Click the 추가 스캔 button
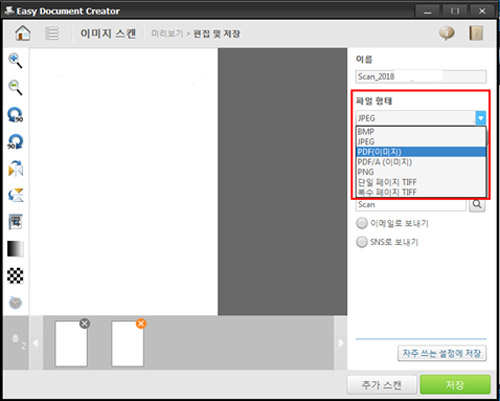This screenshot has height=401, width=500. (x=382, y=385)
